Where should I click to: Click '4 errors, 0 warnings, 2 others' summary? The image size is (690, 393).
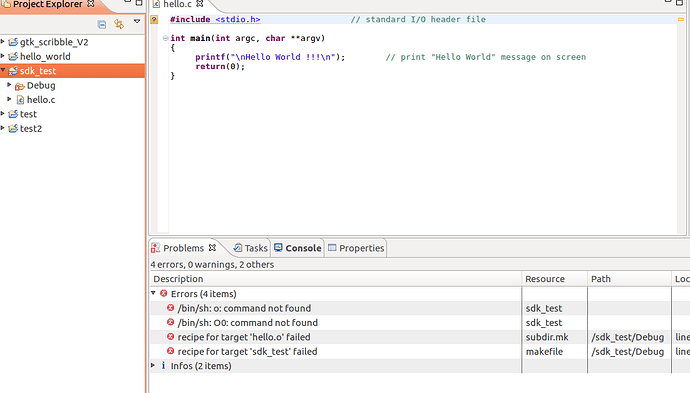click(x=212, y=264)
